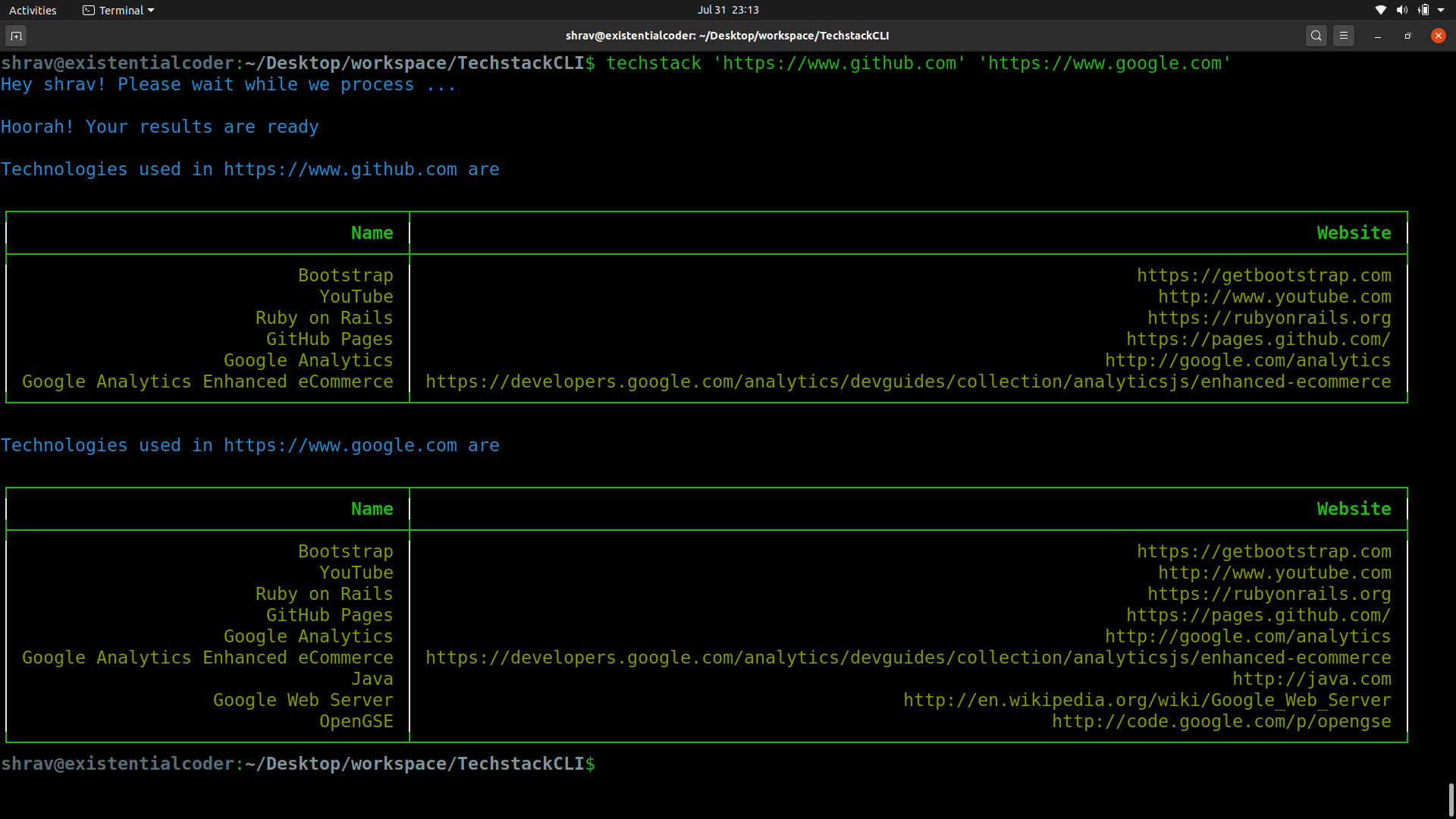Click https://getbootstrap.com in github table
Image resolution: width=1456 pixels, height=819 pixels.
tap(1264, 276)
